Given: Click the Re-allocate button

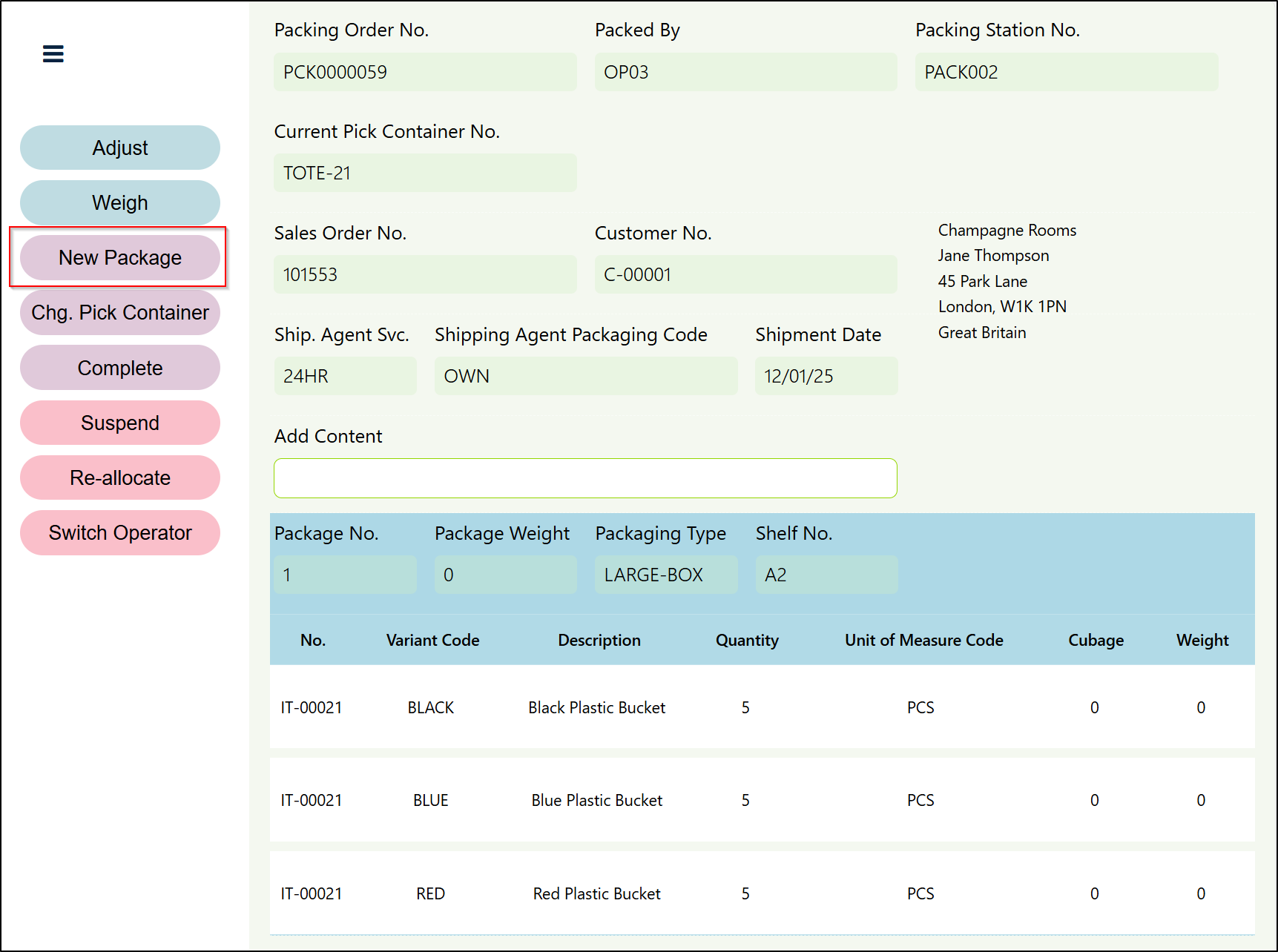Looking at the screenshot, I should pyautogui.click(x=120, y=477).
